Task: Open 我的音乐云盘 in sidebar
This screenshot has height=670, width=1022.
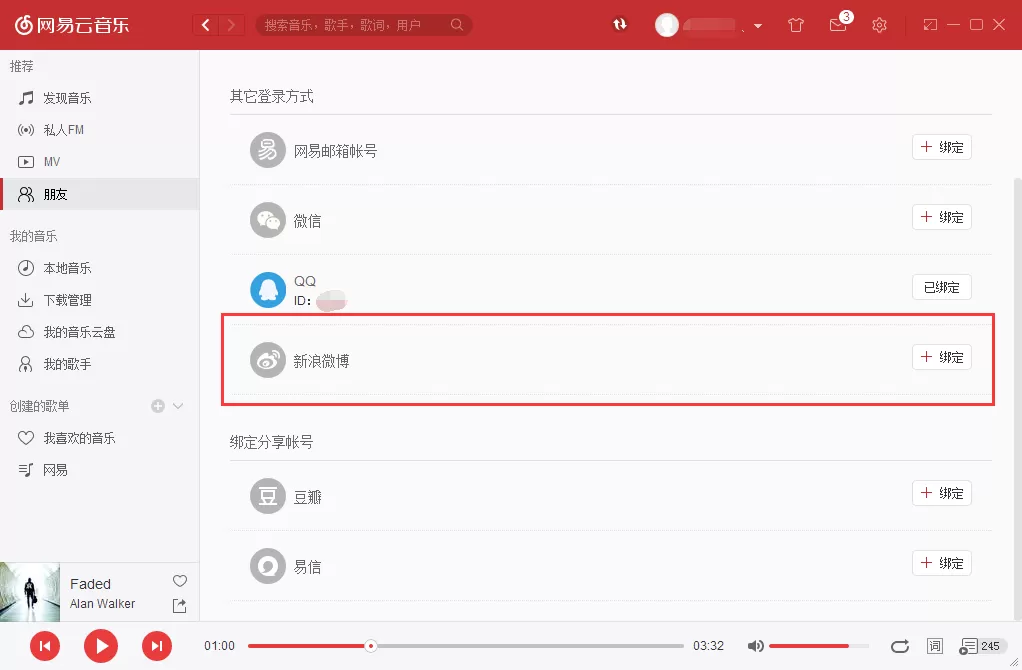Action: point(100,332)
